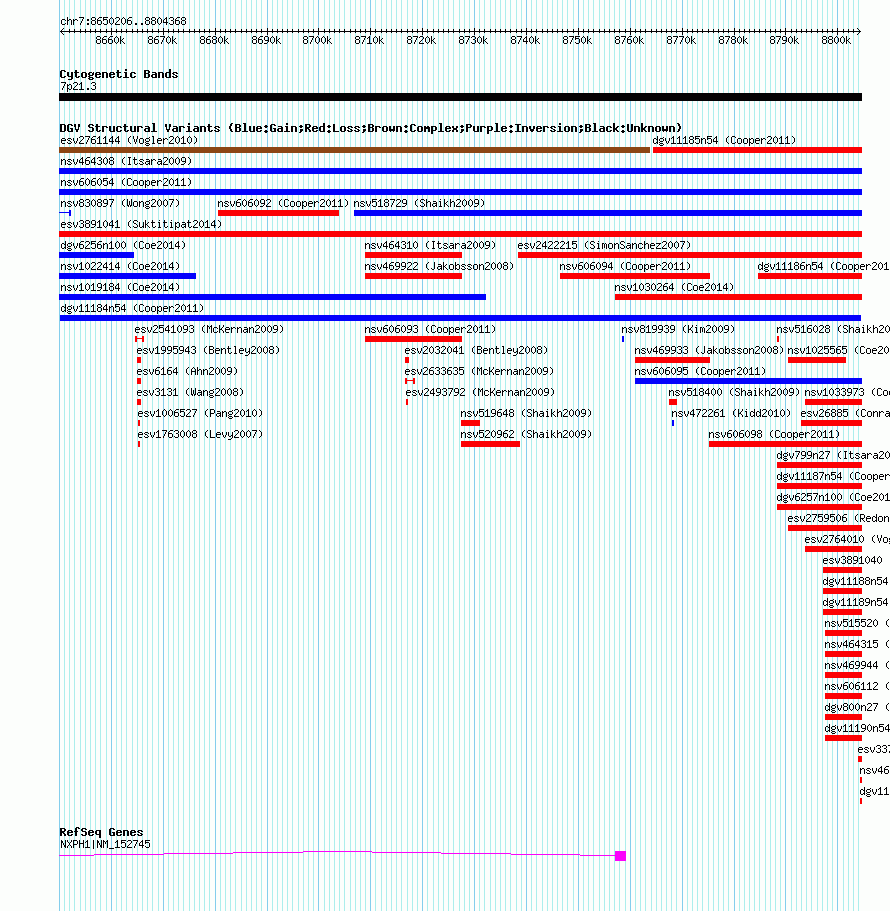The image size is (890, 911).
Task: Click the esv2032041 (Bentley2008) label
Action: pos(476,350)
